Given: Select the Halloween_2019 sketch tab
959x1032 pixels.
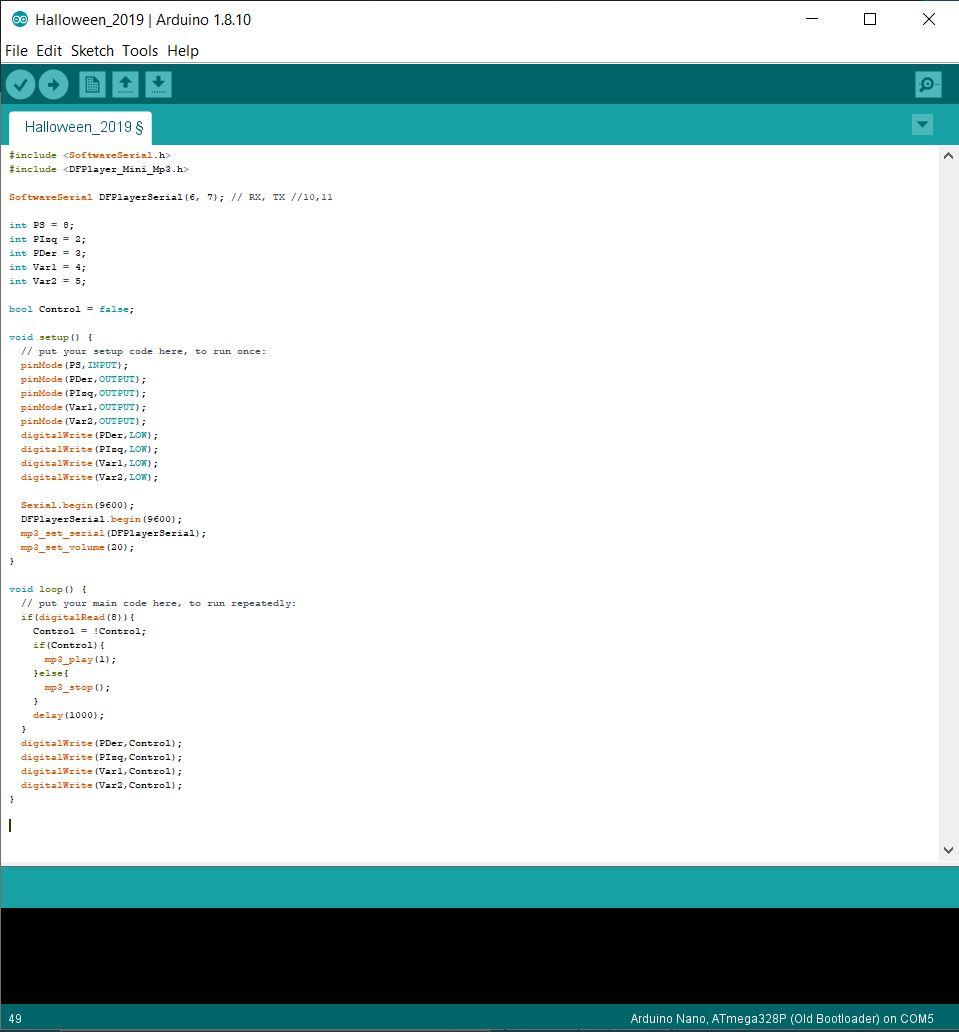Looking at the screenshot, I should [82, 127].
